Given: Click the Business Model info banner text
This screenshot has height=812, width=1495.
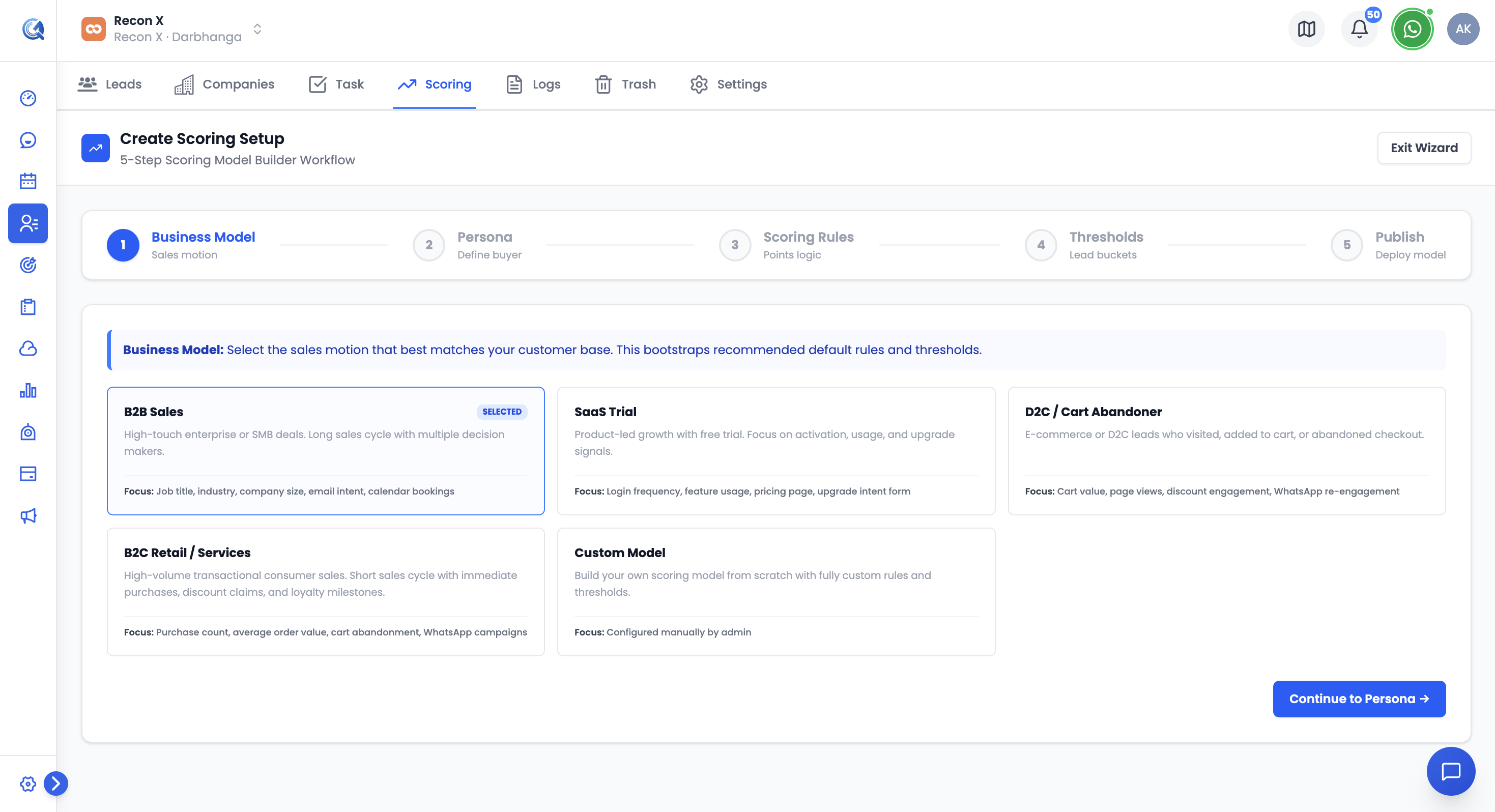Looking at the screenshot, I should 552,350.
